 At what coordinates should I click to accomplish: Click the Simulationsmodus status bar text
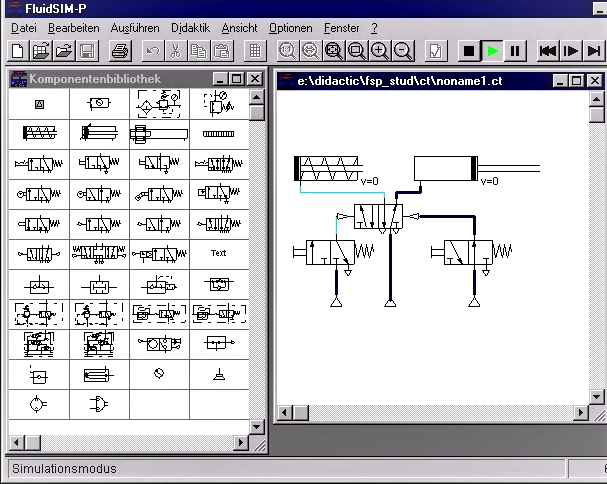[64, 469]
